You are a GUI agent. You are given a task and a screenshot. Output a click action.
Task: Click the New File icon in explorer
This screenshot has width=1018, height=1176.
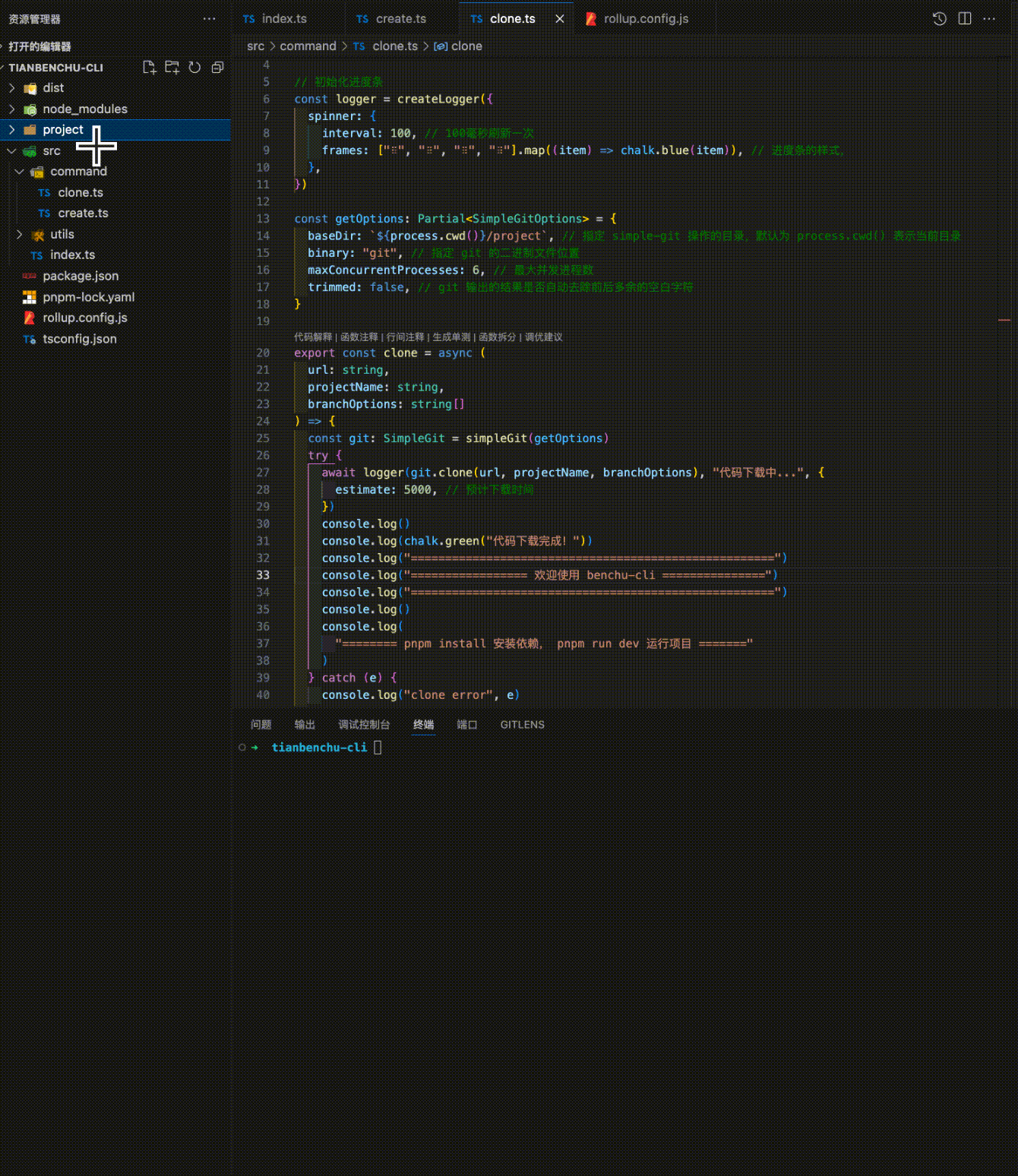[x=150, y=68]
